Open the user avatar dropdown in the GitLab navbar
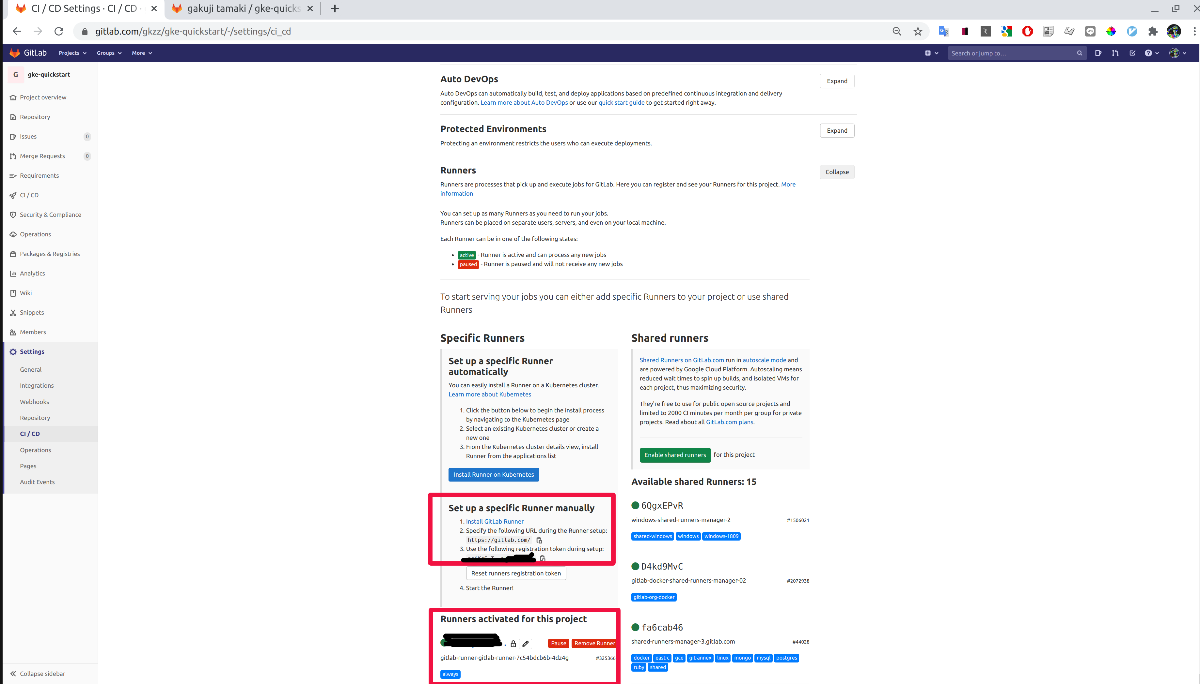 coord(1177,53)
